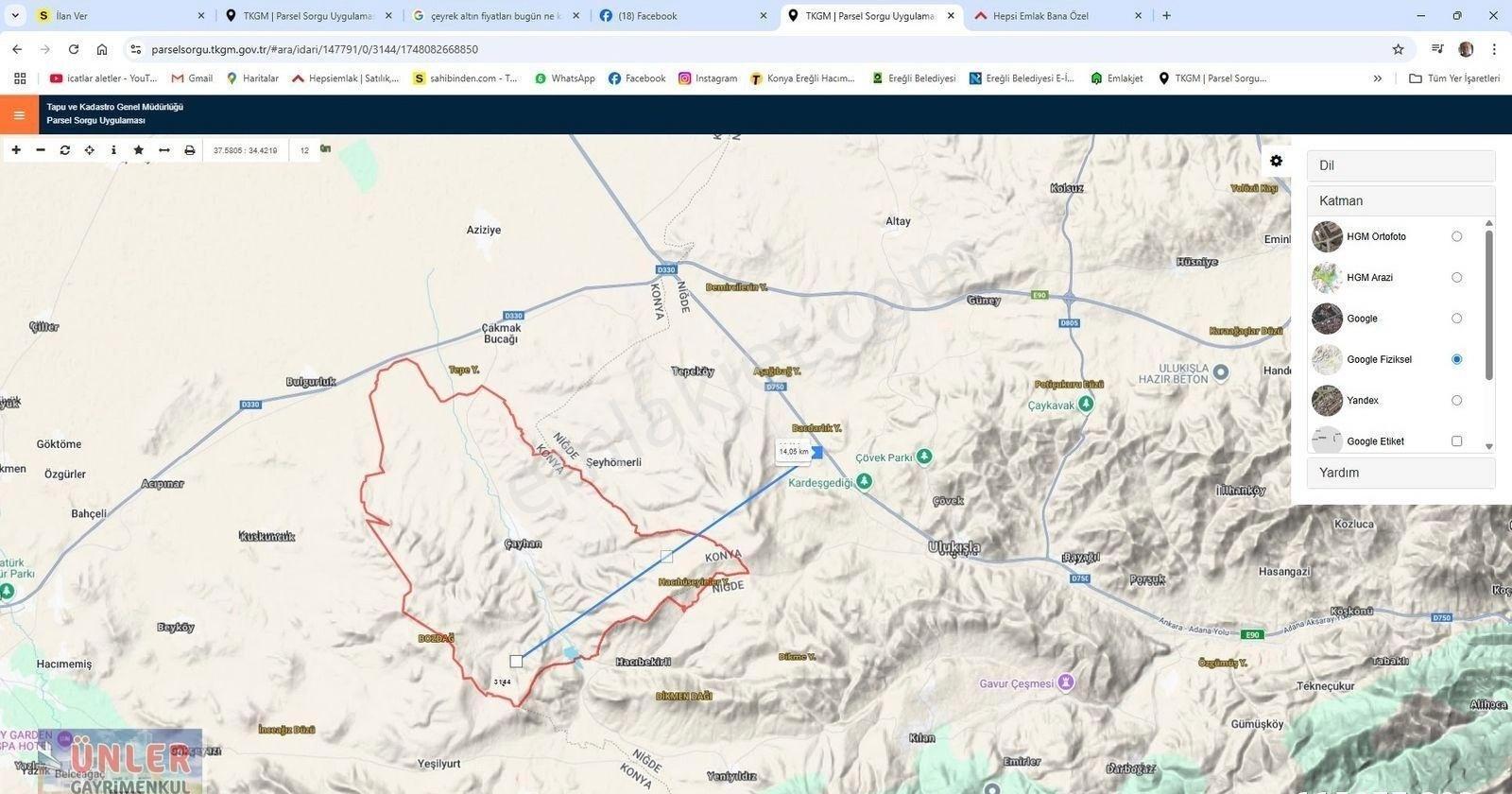This screenshot has width=1512, height=794.
Task: Select HGM Ortofoto radio button
Action: 1456,236
